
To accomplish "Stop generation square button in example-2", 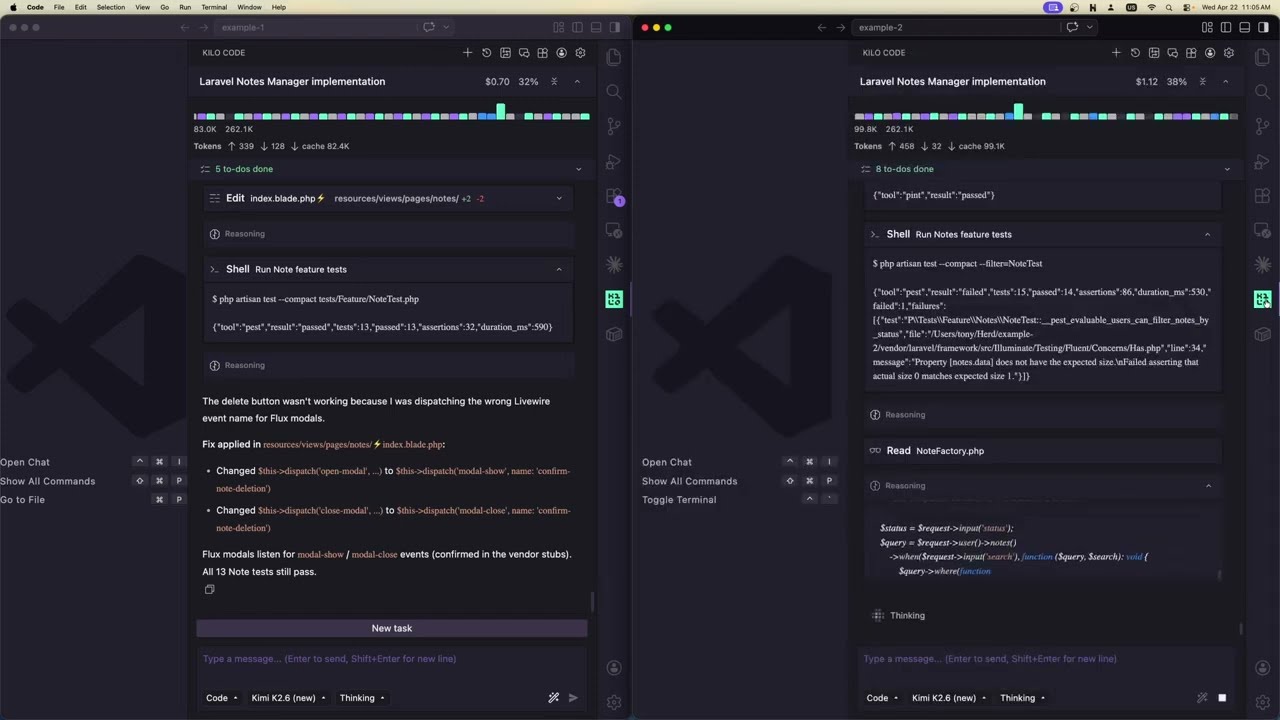I will (x=1222, y=698).
